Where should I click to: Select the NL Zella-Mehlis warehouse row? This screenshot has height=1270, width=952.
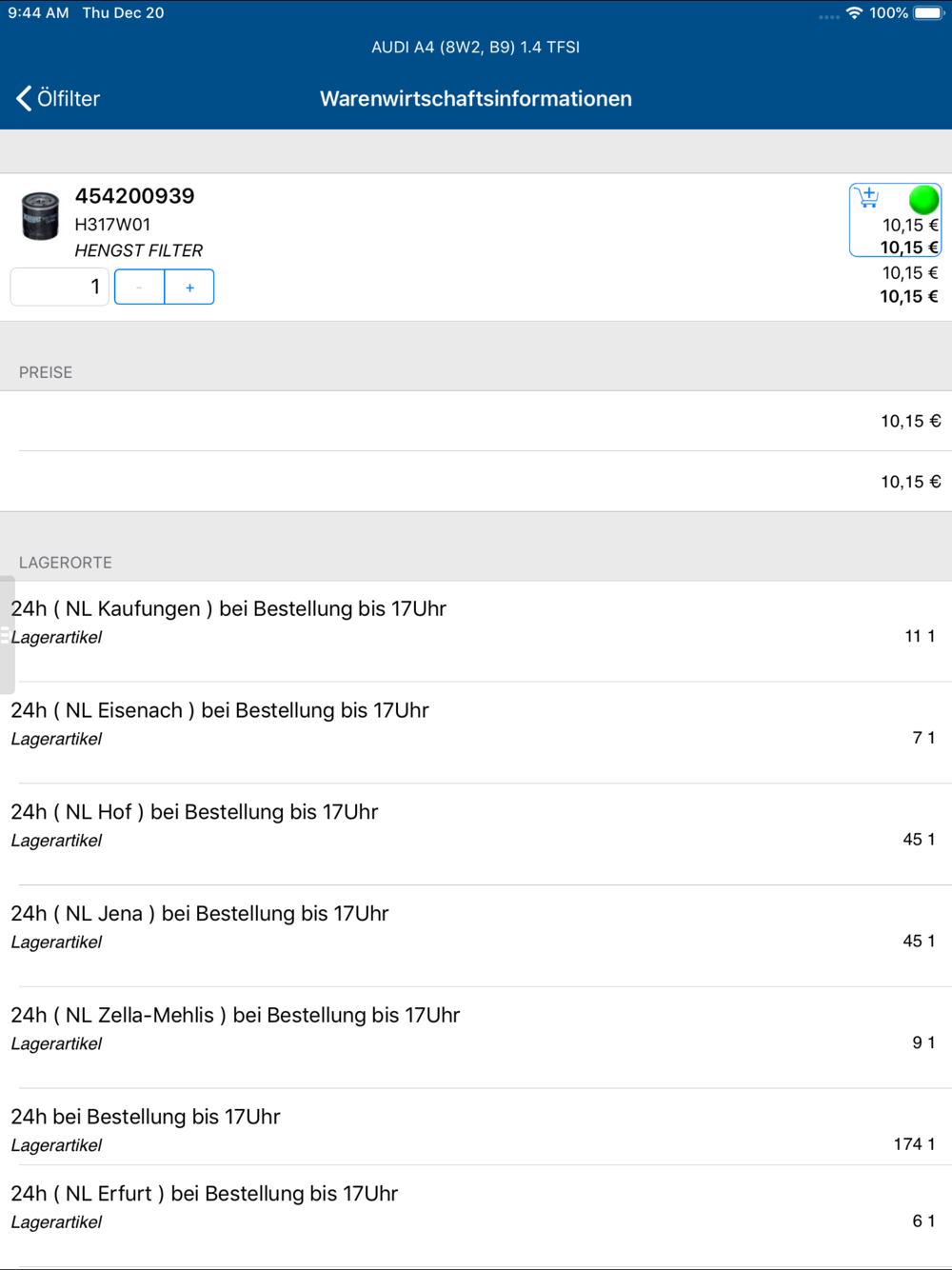point(476,1038)
